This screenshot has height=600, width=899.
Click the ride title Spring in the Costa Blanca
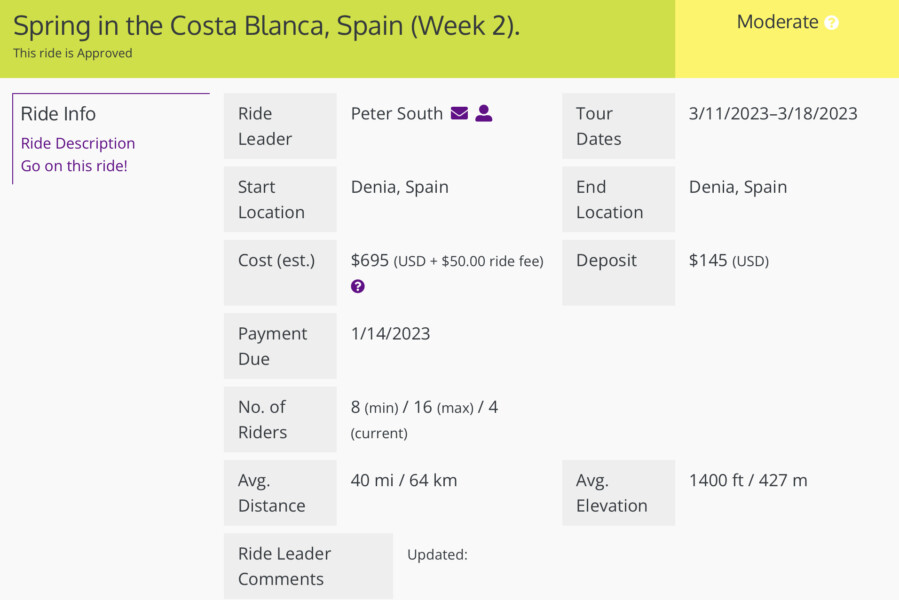point(267,26)
